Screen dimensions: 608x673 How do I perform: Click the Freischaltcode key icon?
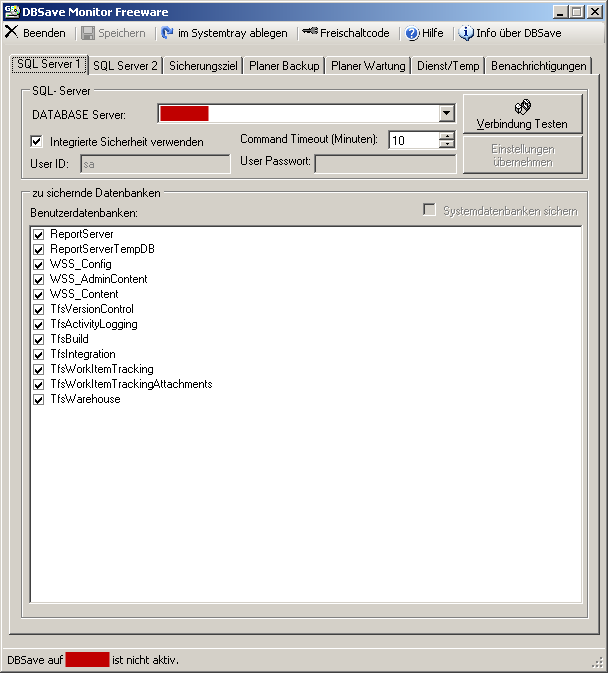[310, 31]
